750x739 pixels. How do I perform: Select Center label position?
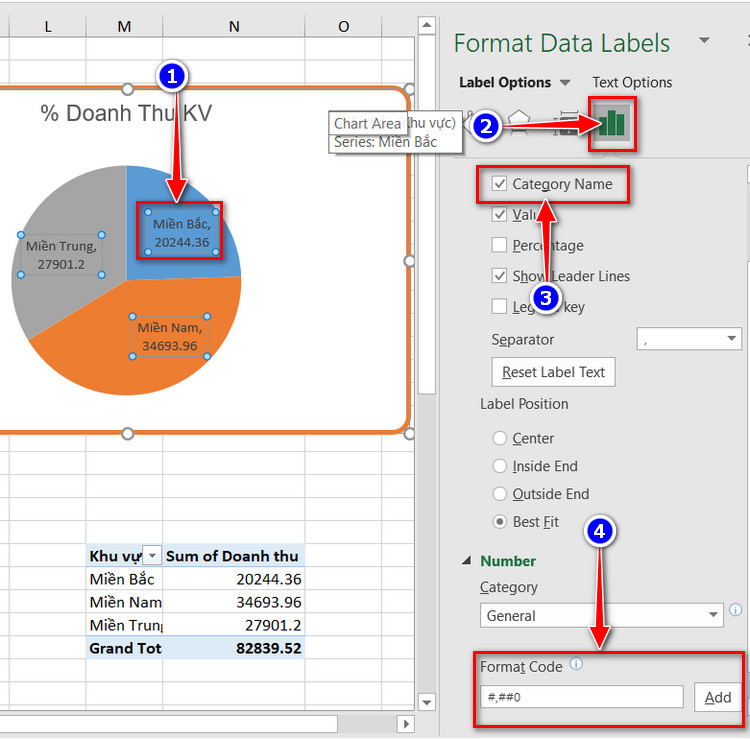click(x=499, y=438)
